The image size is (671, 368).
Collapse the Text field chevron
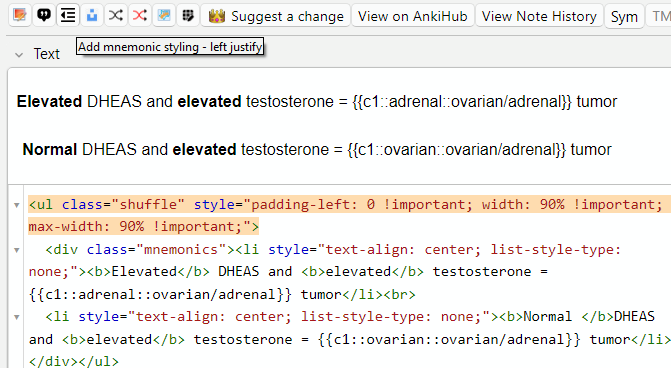[19, 55]
